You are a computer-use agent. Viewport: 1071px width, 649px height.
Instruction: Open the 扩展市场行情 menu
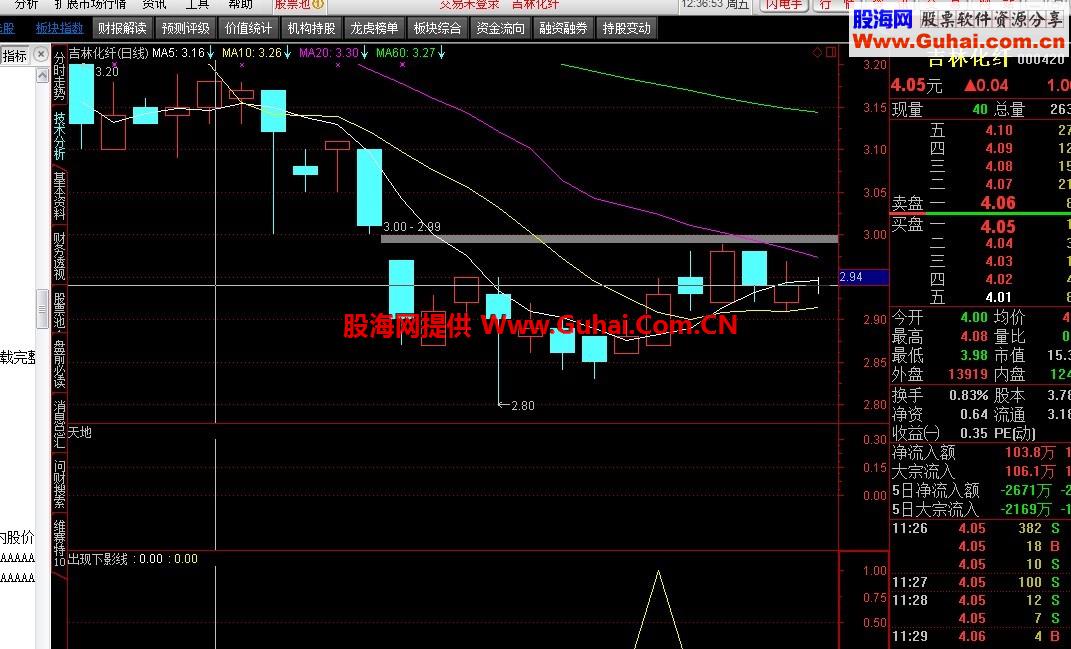[90, 4]
